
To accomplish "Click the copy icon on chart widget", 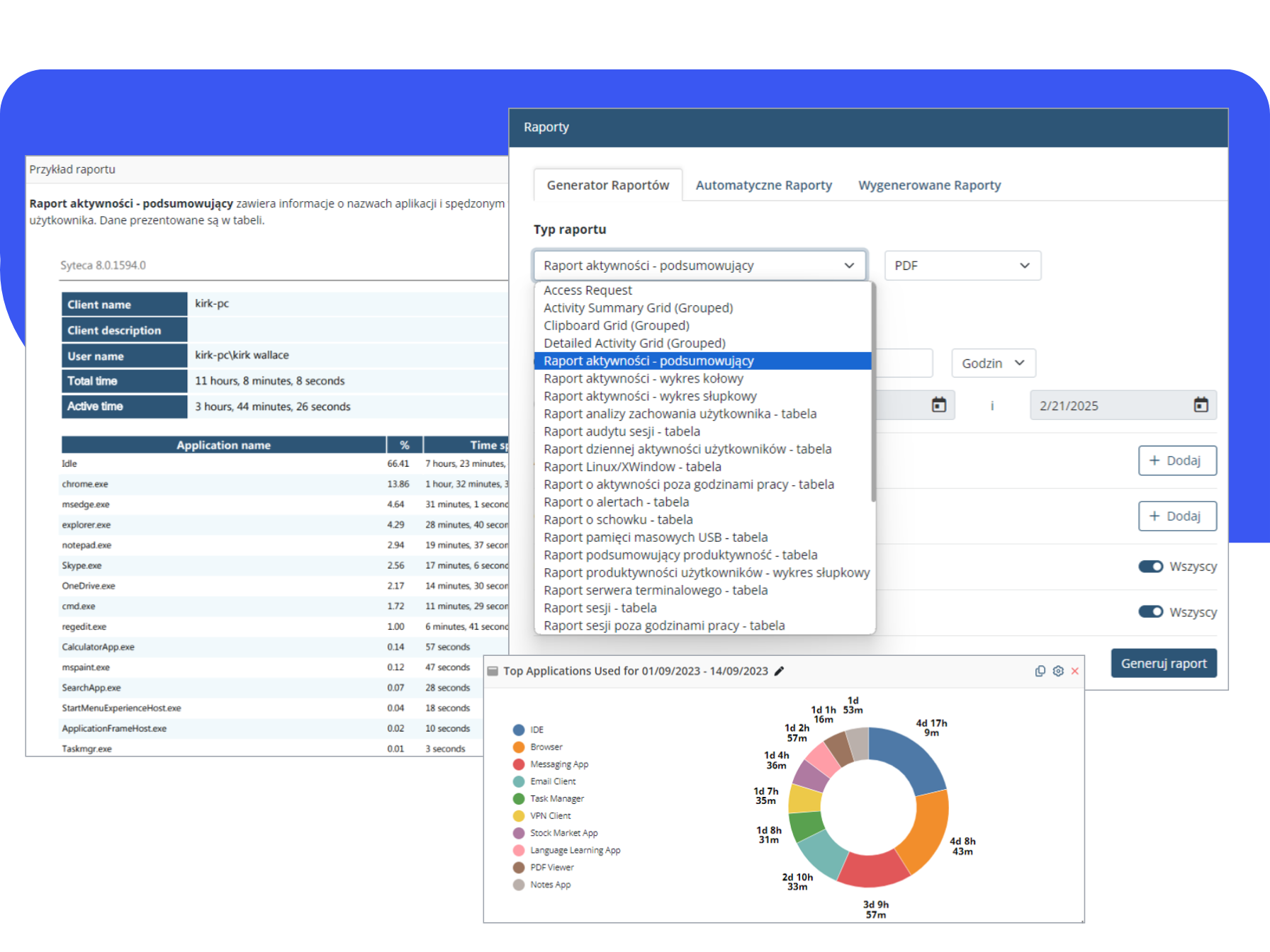I will click(1040, 671).
